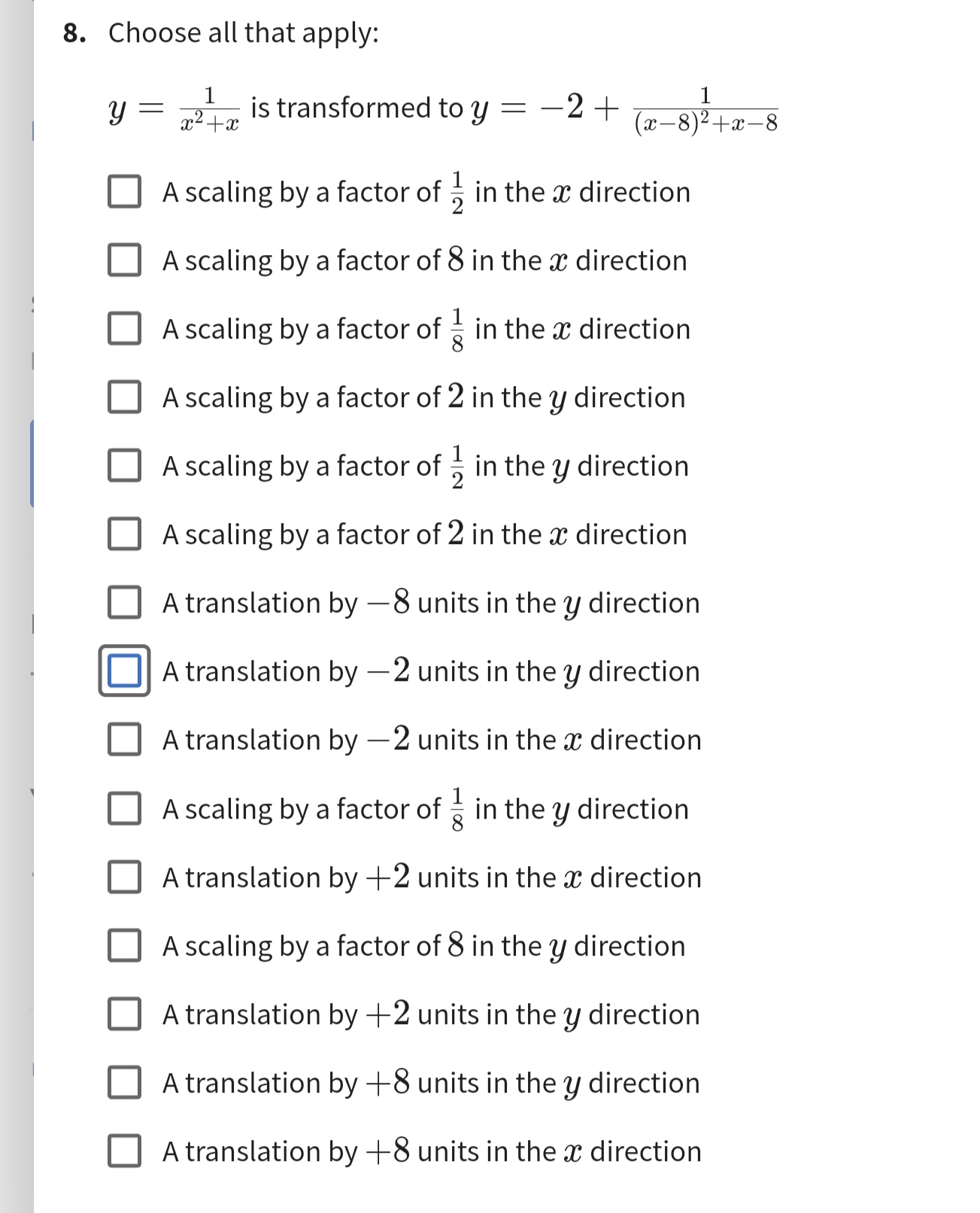Image resolution: width=980 pixels, height=1213 pixels.
Task: Check scaling by factor 2 in x direction
Action: tap(126, 535)
